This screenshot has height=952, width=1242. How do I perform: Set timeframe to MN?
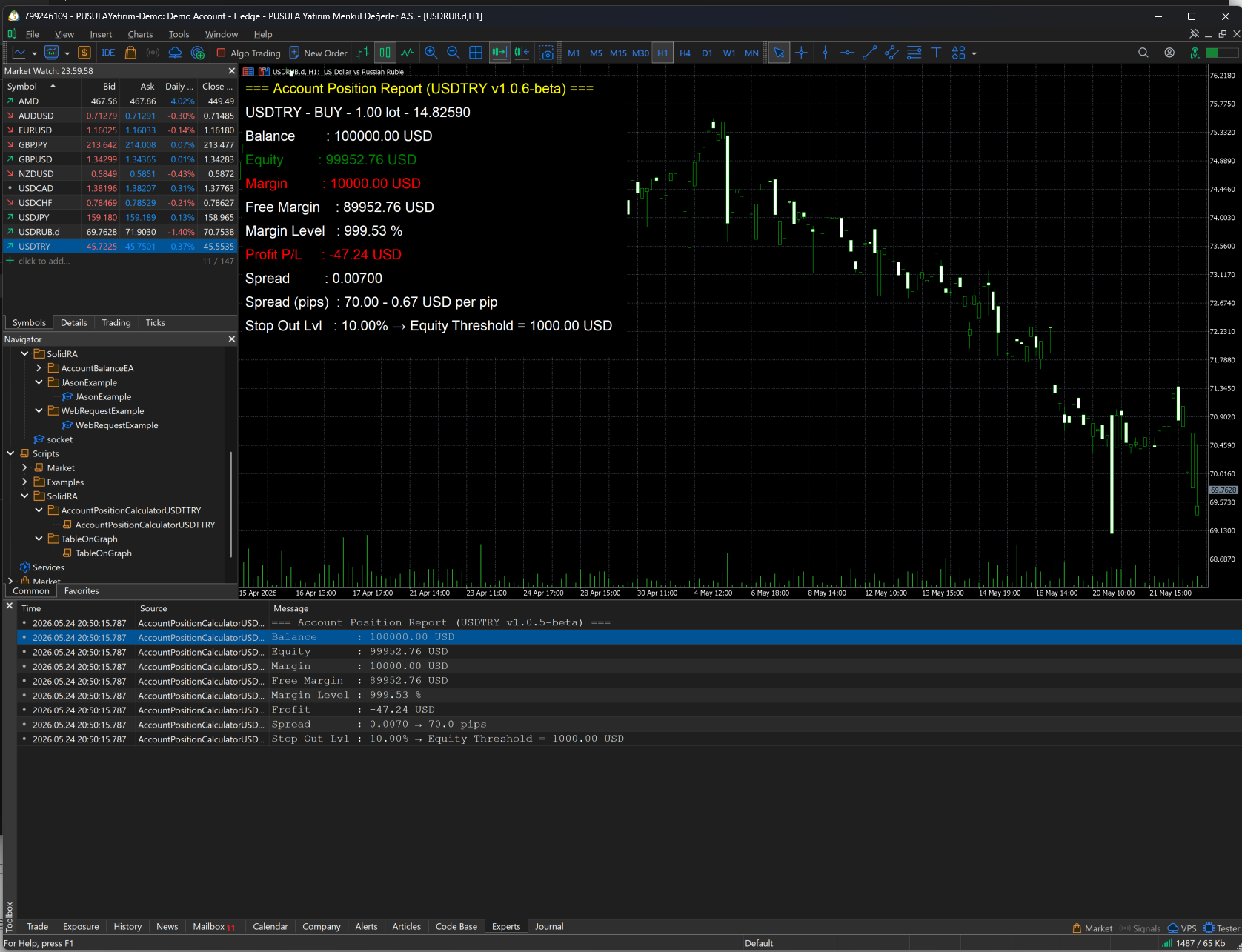coord(751,53)
